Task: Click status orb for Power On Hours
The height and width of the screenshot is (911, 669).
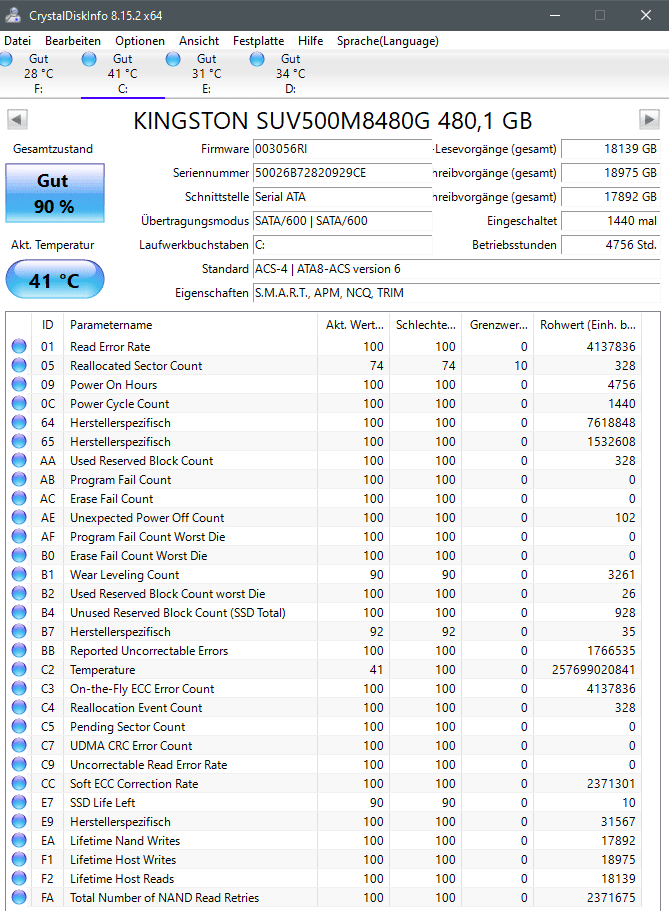Action: click(19, 385)
